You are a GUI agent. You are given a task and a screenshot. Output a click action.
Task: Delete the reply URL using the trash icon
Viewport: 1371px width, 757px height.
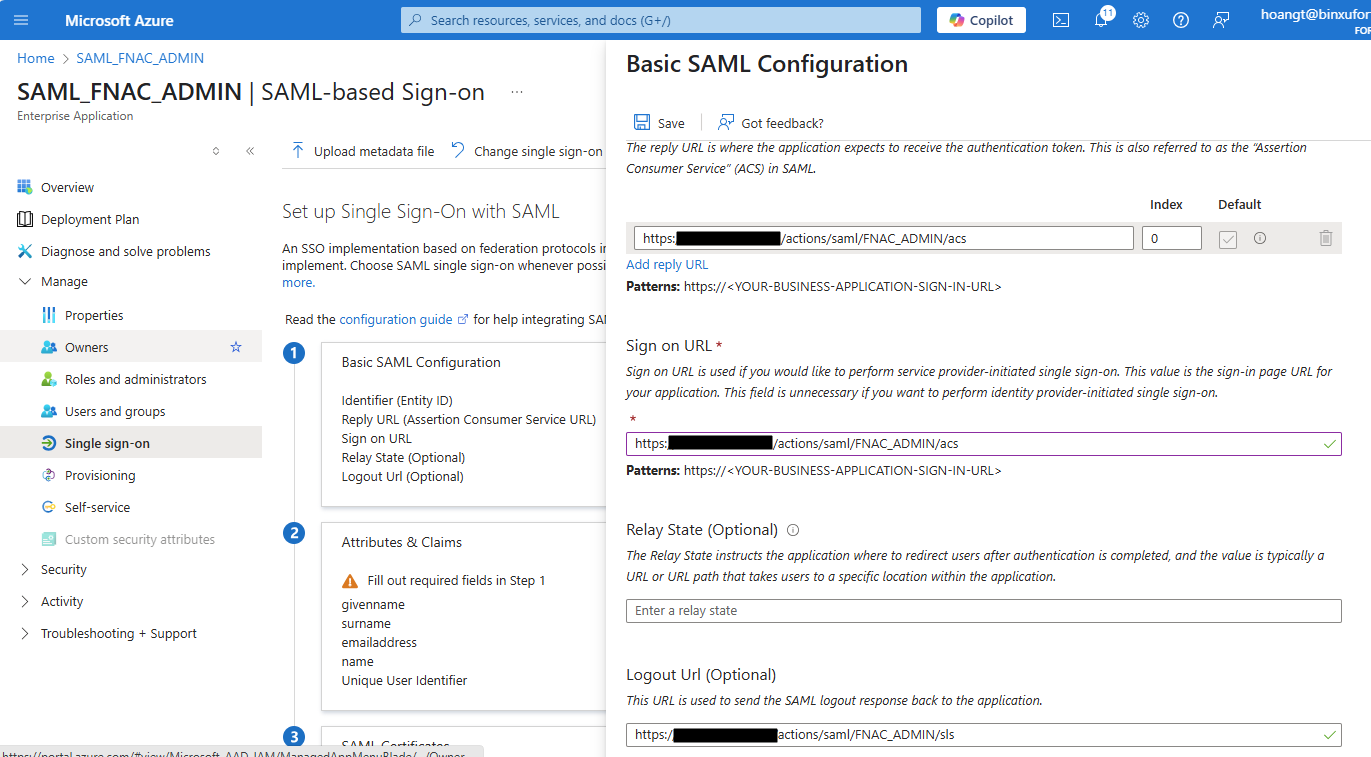click(1326, 238)
